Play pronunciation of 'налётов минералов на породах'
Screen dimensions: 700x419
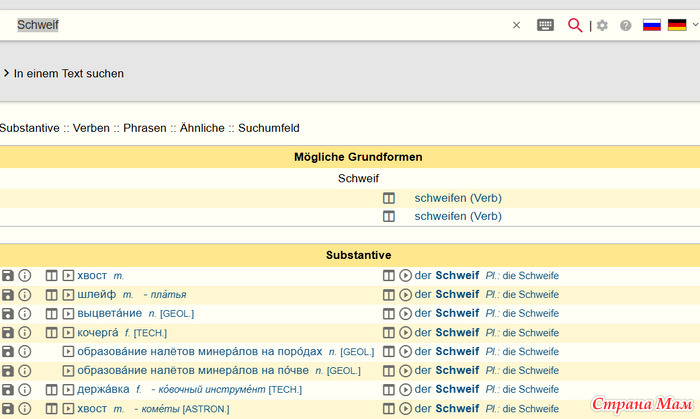pos(68,351)
